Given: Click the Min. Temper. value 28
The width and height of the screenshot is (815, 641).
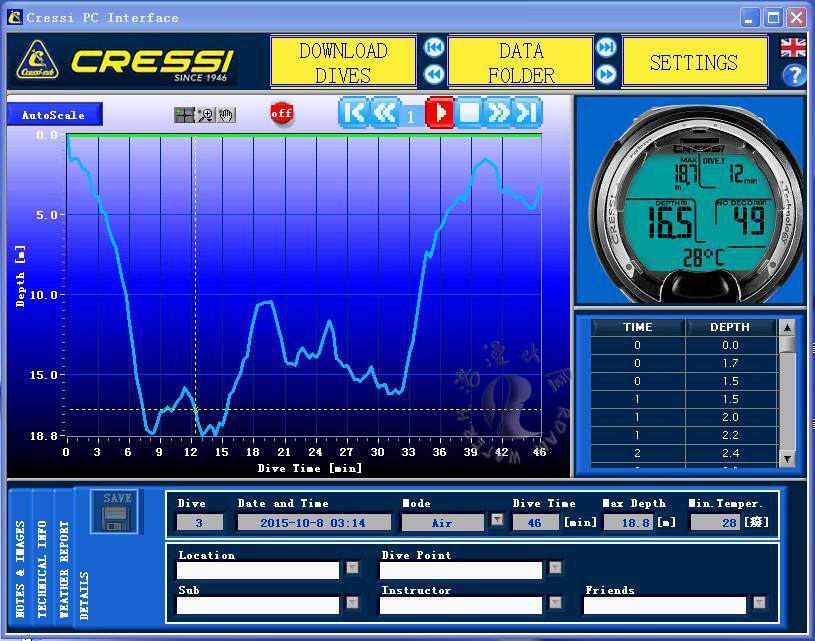Looking at the screenshot, I should tap(715, 522).
